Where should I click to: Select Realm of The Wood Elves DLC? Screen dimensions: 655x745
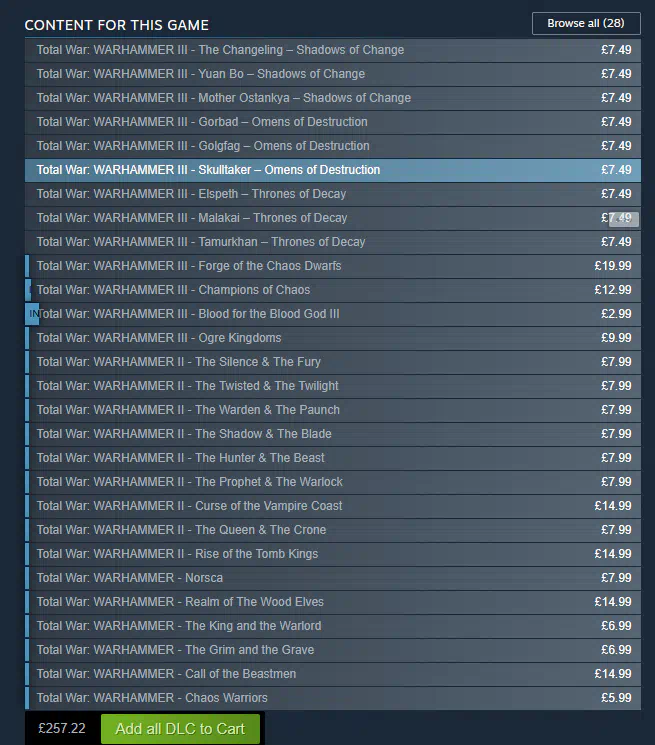click(x=332, y=602)
